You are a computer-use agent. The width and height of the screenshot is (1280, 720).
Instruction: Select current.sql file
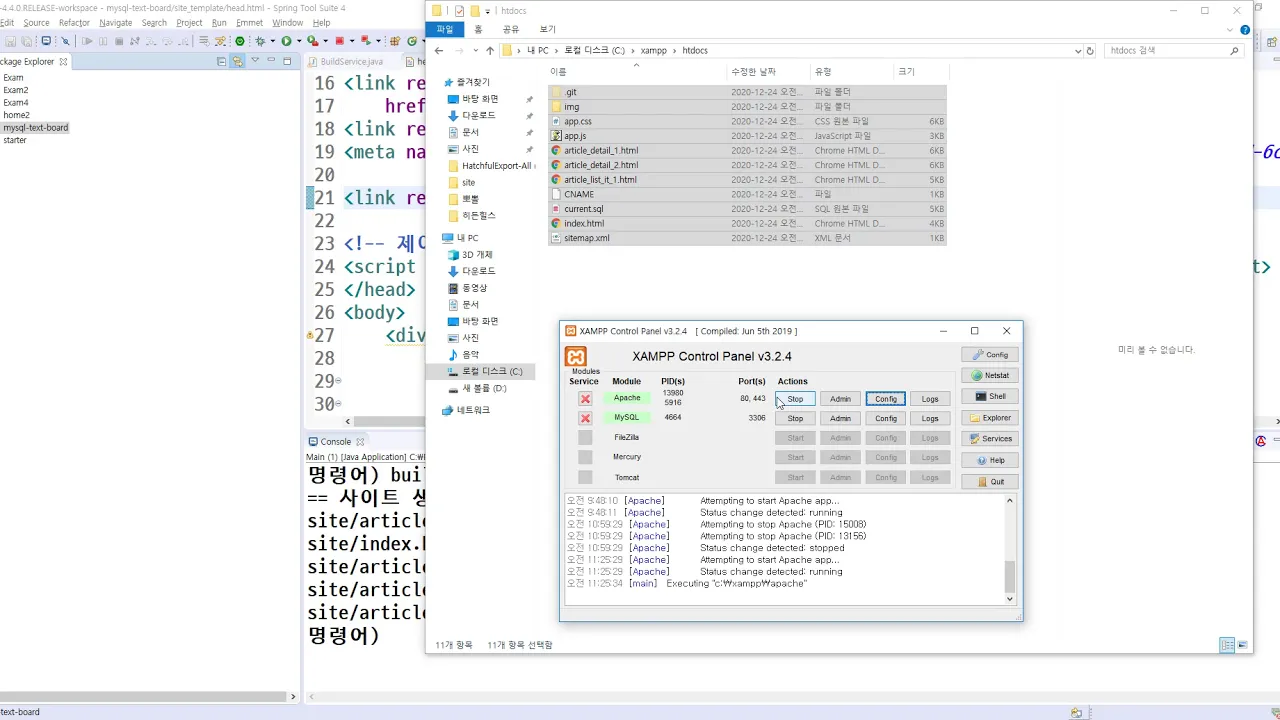[x=746, y=209]
